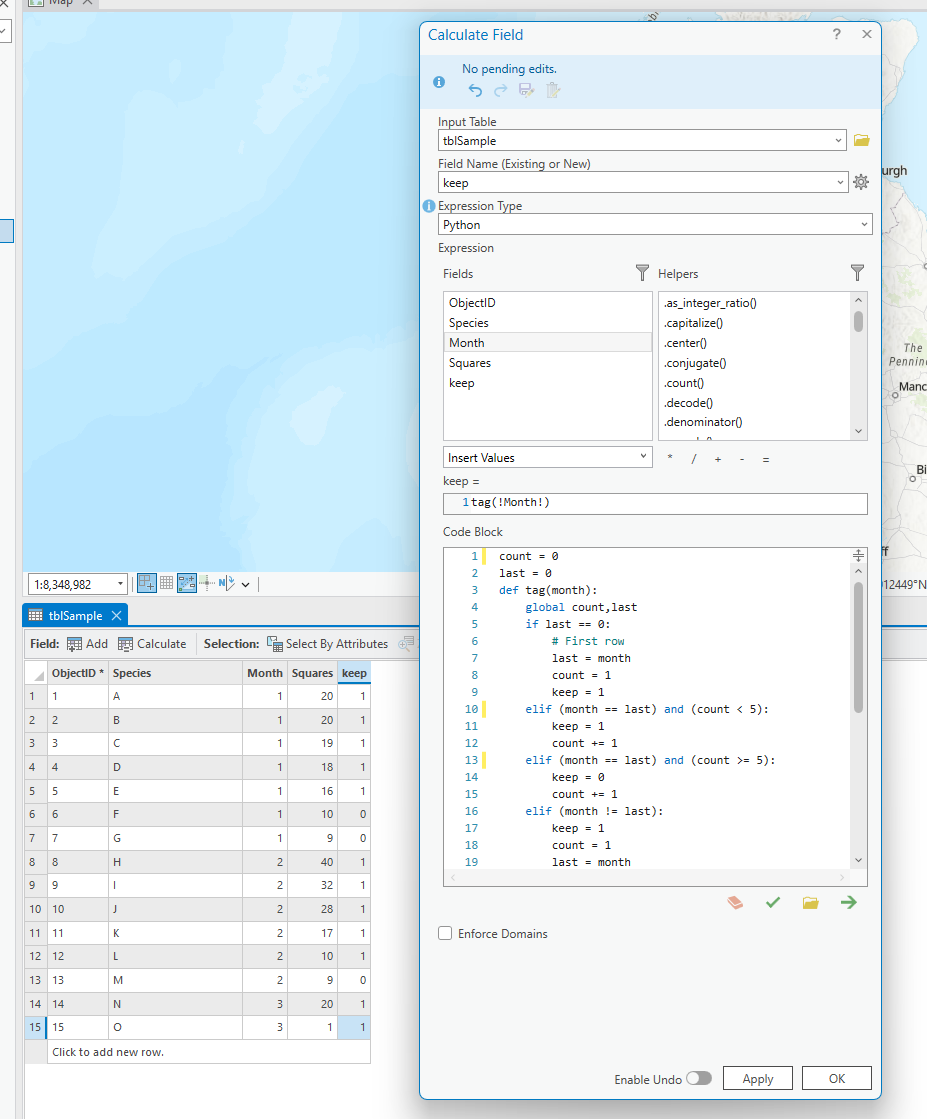Verify the expression with the green checkmark
The image size is (927, 1119).
(772, 901)
